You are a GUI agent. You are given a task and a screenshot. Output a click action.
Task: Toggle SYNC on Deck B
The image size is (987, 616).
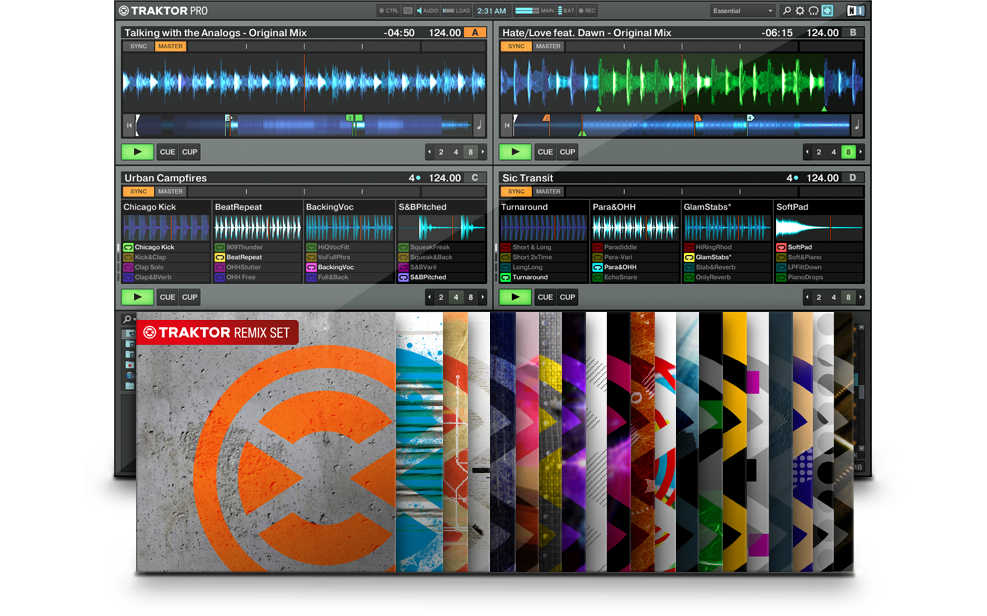pyautogui.click(x=515, y=46)
